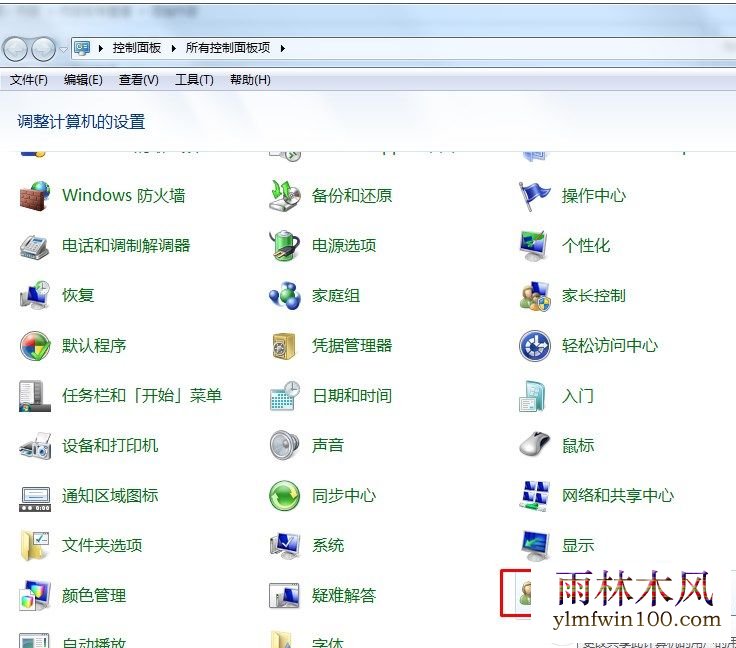The height and width of the screenshot is (648, 736).
Task: Open the 任务栏和「开始」菜单 link
Action: 142,396
